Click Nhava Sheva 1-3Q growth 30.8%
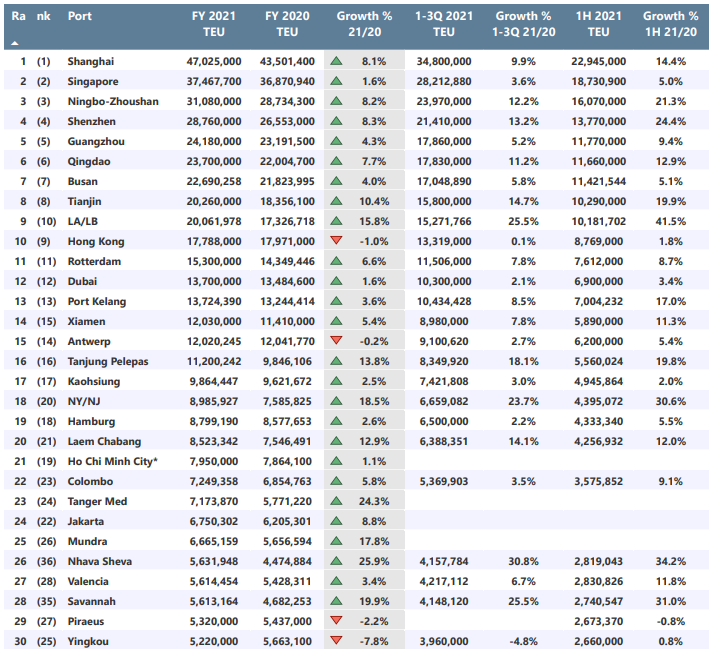714x656 pixels. pos(524,561)
